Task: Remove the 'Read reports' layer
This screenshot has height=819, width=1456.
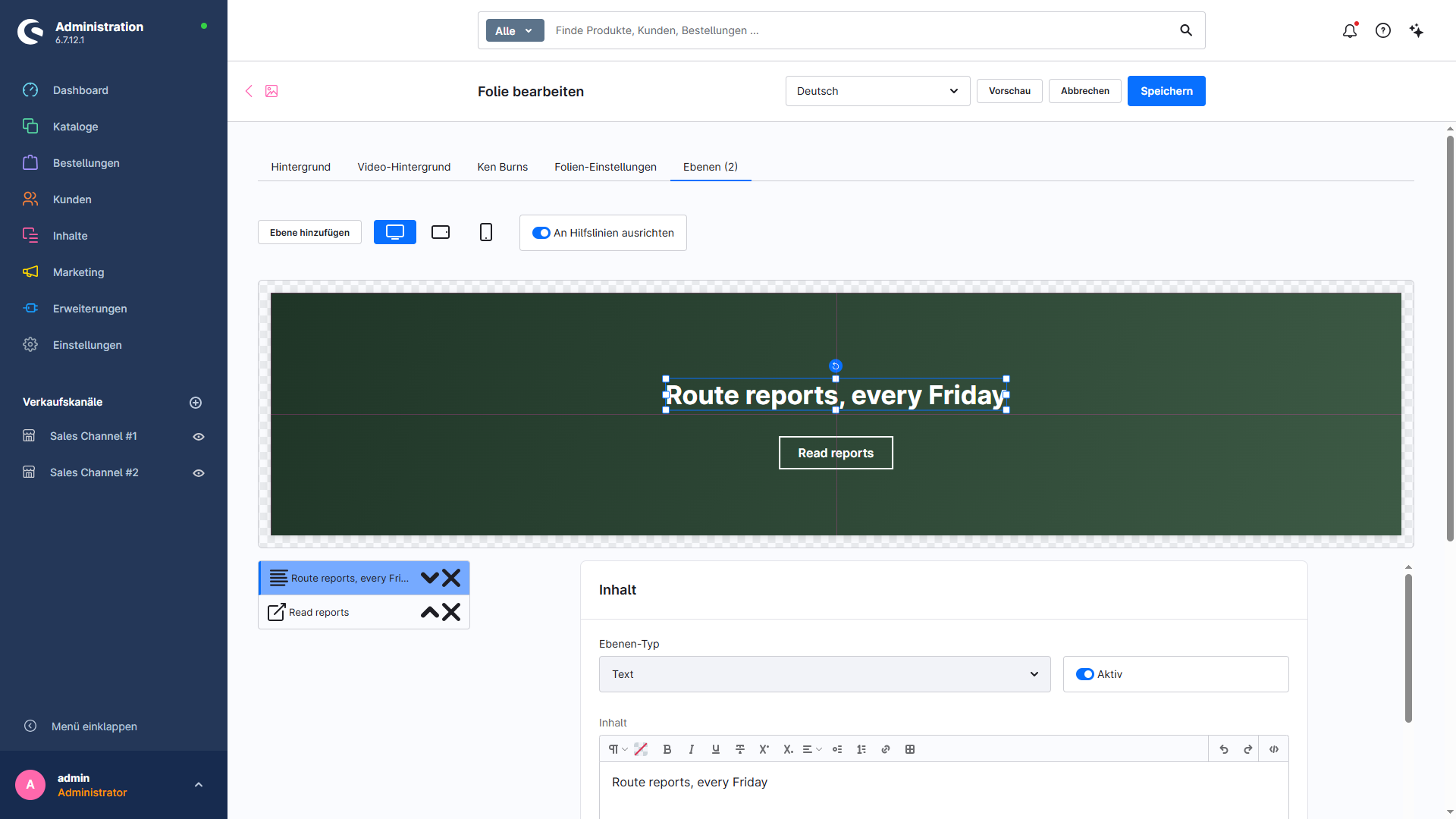Action: (x=451, y=612)
